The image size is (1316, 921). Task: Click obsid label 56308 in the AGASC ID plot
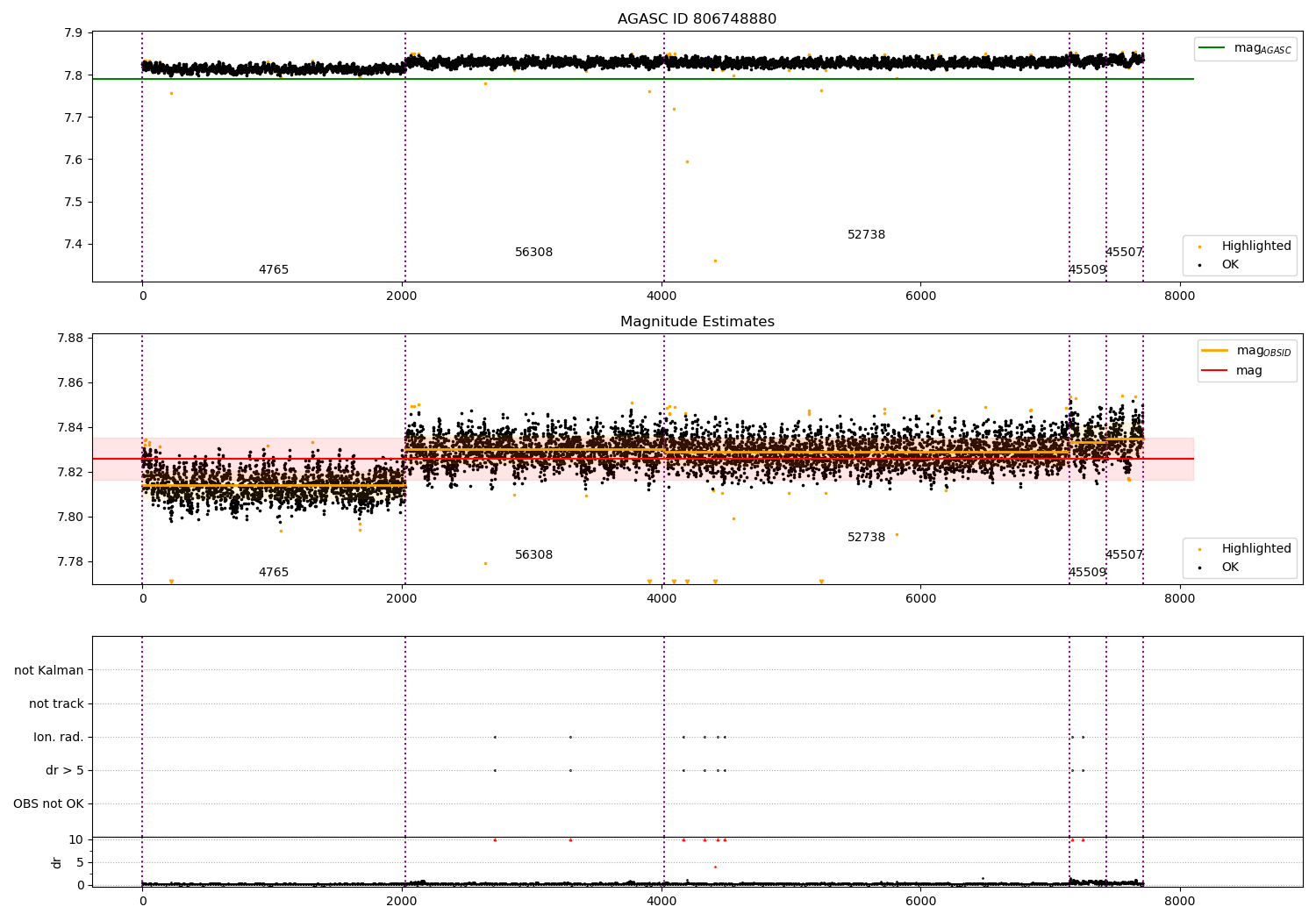click(533, 253)
